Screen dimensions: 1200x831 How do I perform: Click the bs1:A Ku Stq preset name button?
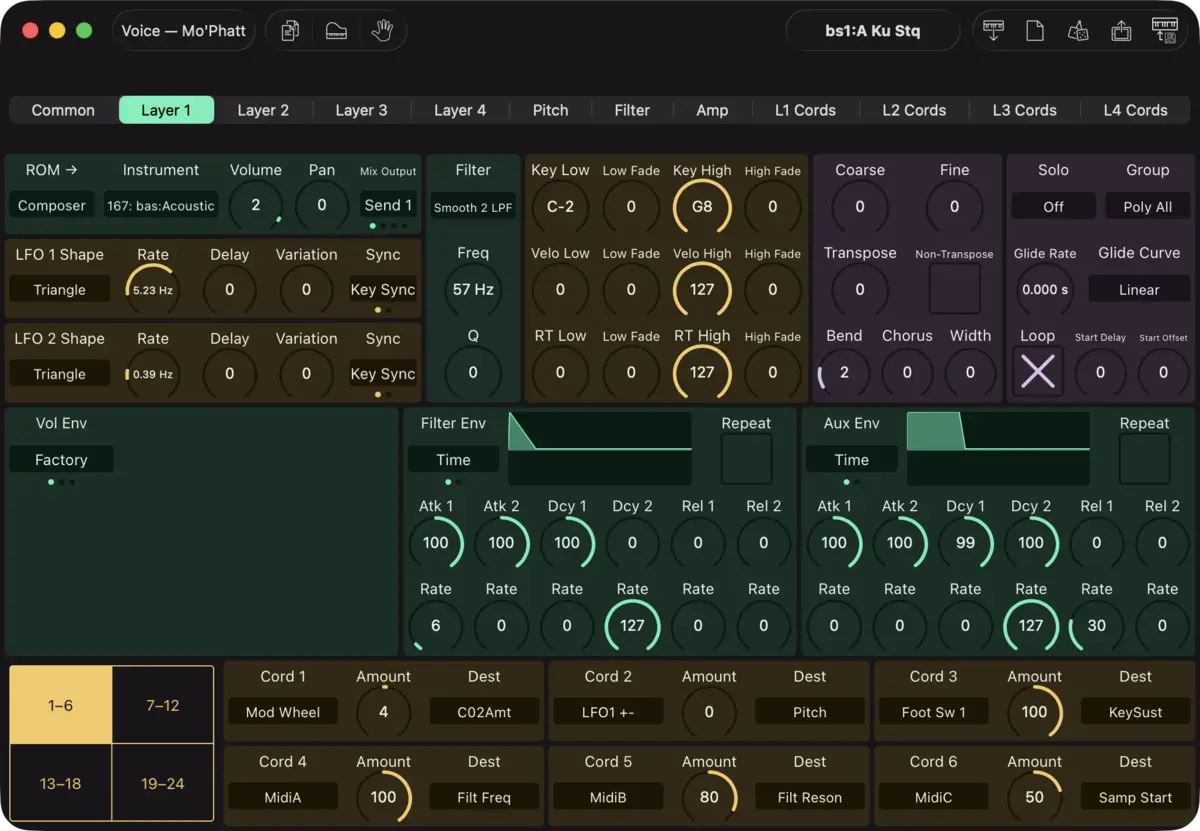[x=873, y=31]
